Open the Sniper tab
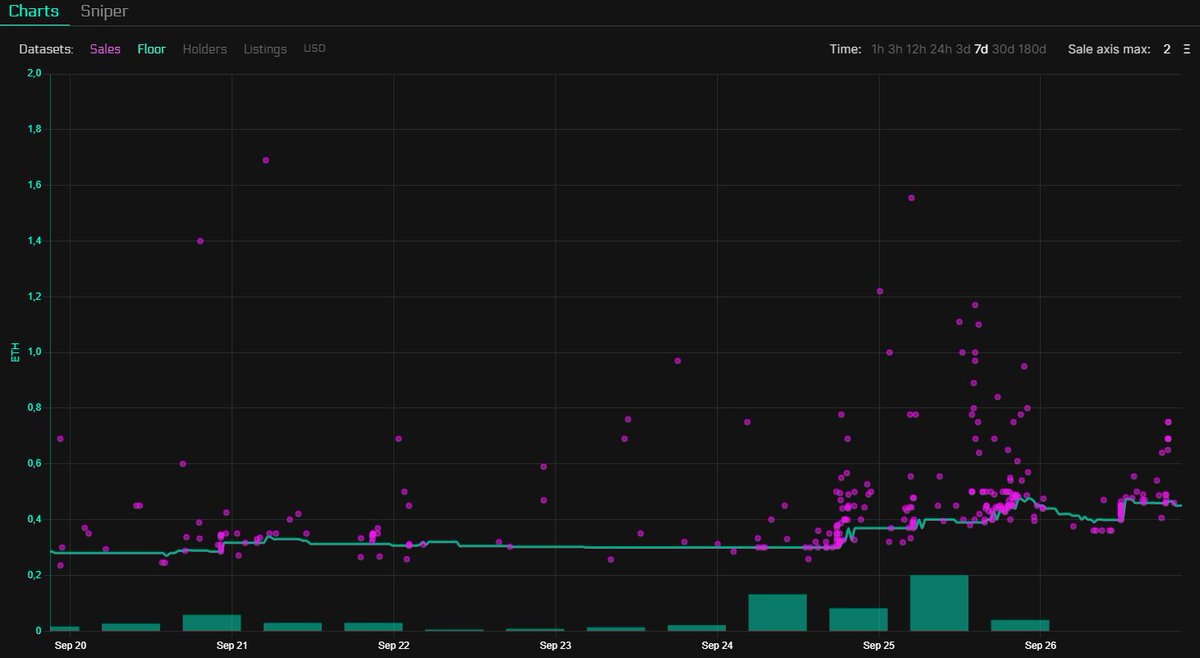Screen dimensions: 1200x658 click(x=104, y=12)
